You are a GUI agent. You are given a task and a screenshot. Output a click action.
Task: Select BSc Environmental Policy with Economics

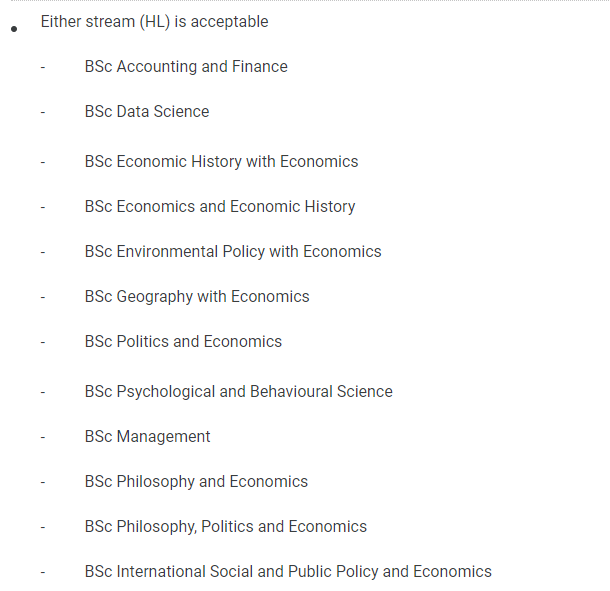click(233, 252)
